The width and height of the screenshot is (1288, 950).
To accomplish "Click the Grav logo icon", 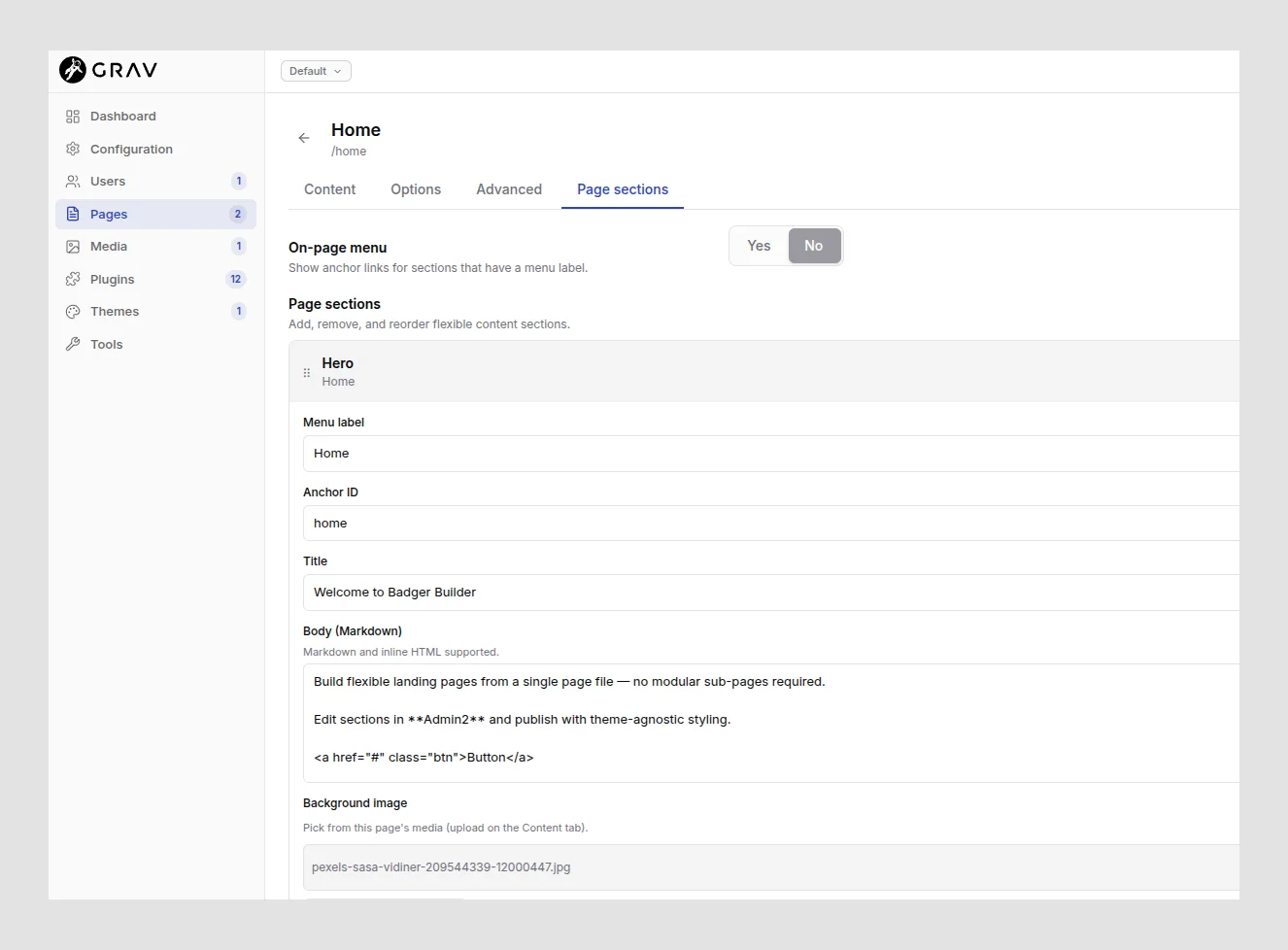I will pos(73,70).
